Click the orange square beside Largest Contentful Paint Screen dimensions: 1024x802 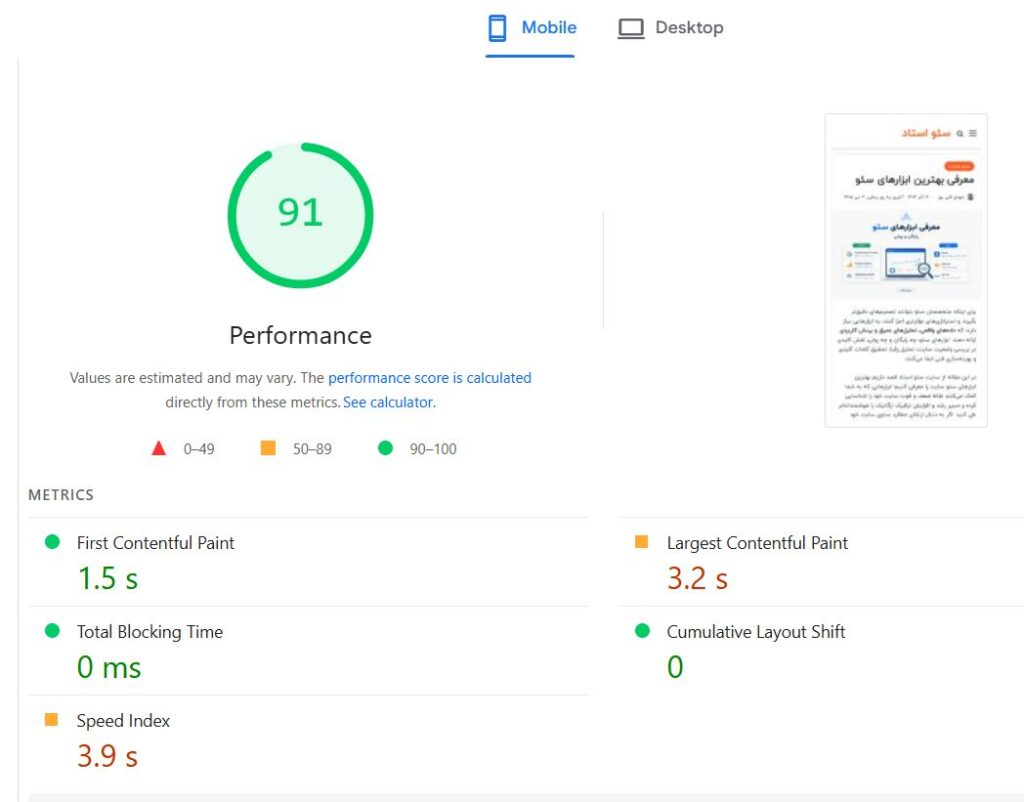tap(641, 541)
